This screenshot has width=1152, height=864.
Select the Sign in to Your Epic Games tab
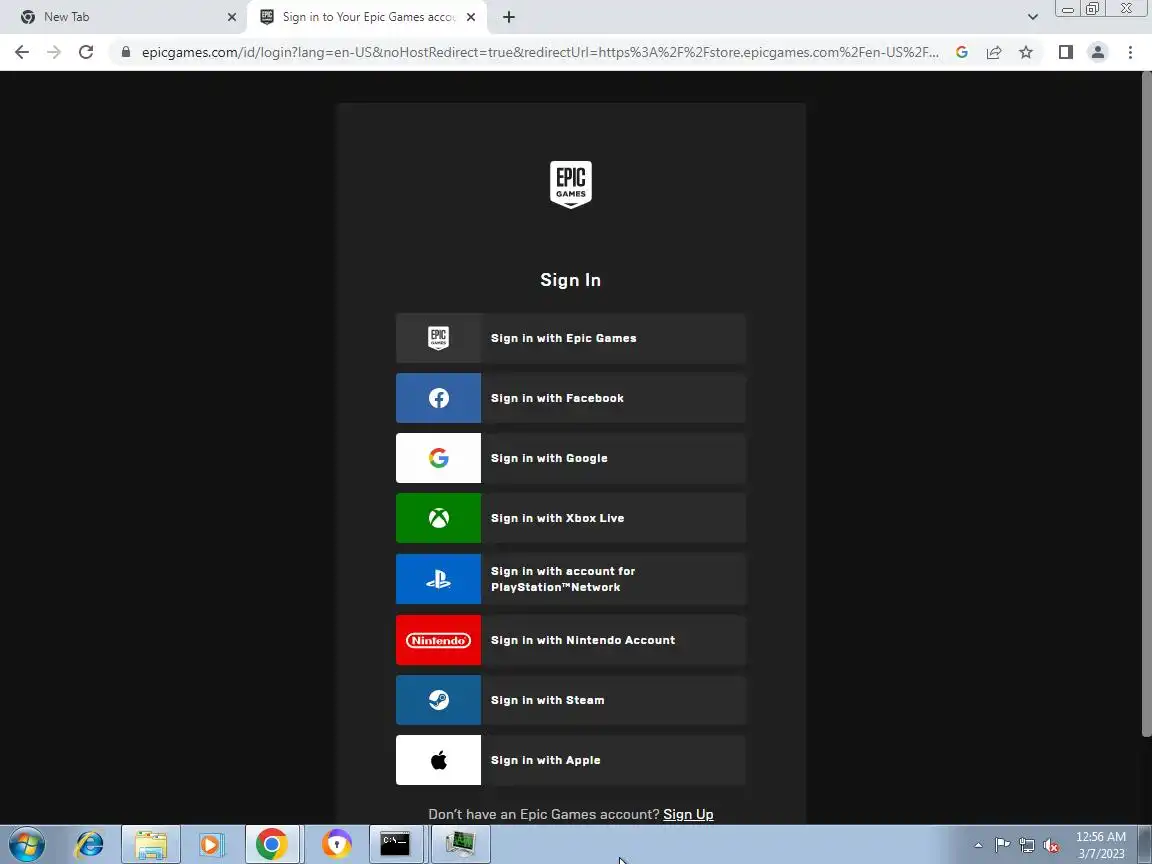(x=367, y=17)
